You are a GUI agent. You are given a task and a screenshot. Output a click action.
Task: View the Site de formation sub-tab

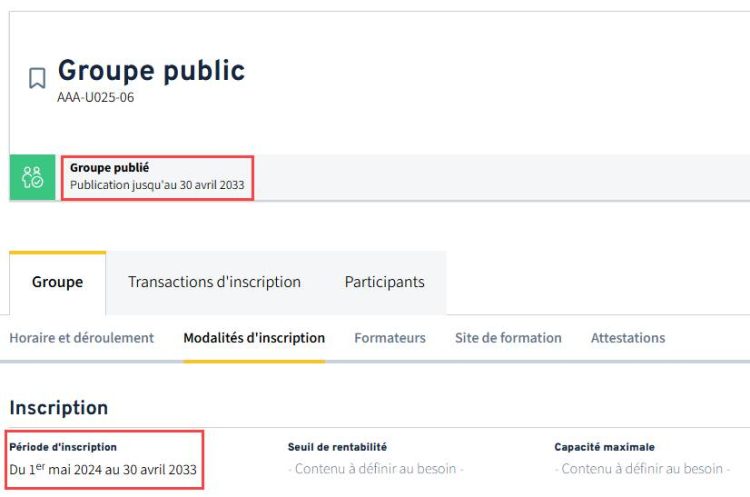(x=508, y=338)
